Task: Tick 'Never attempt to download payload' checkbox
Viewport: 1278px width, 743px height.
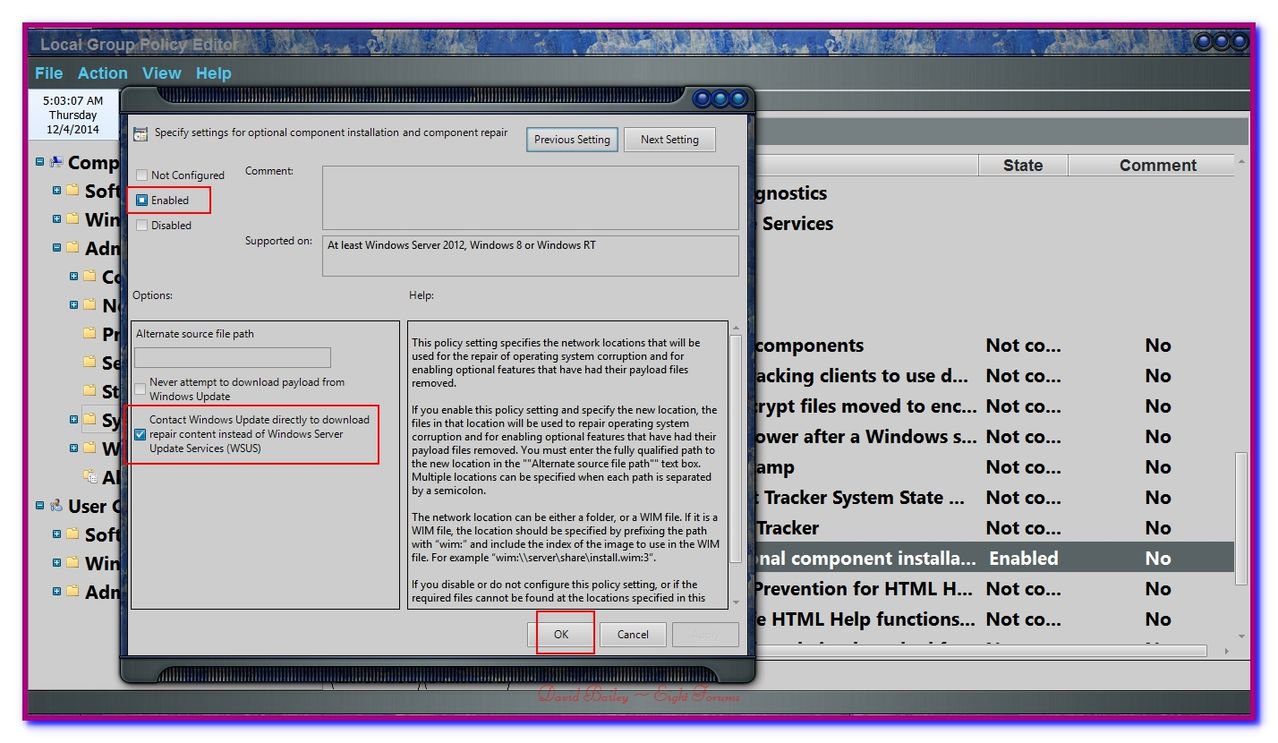Action: point(140,389)
